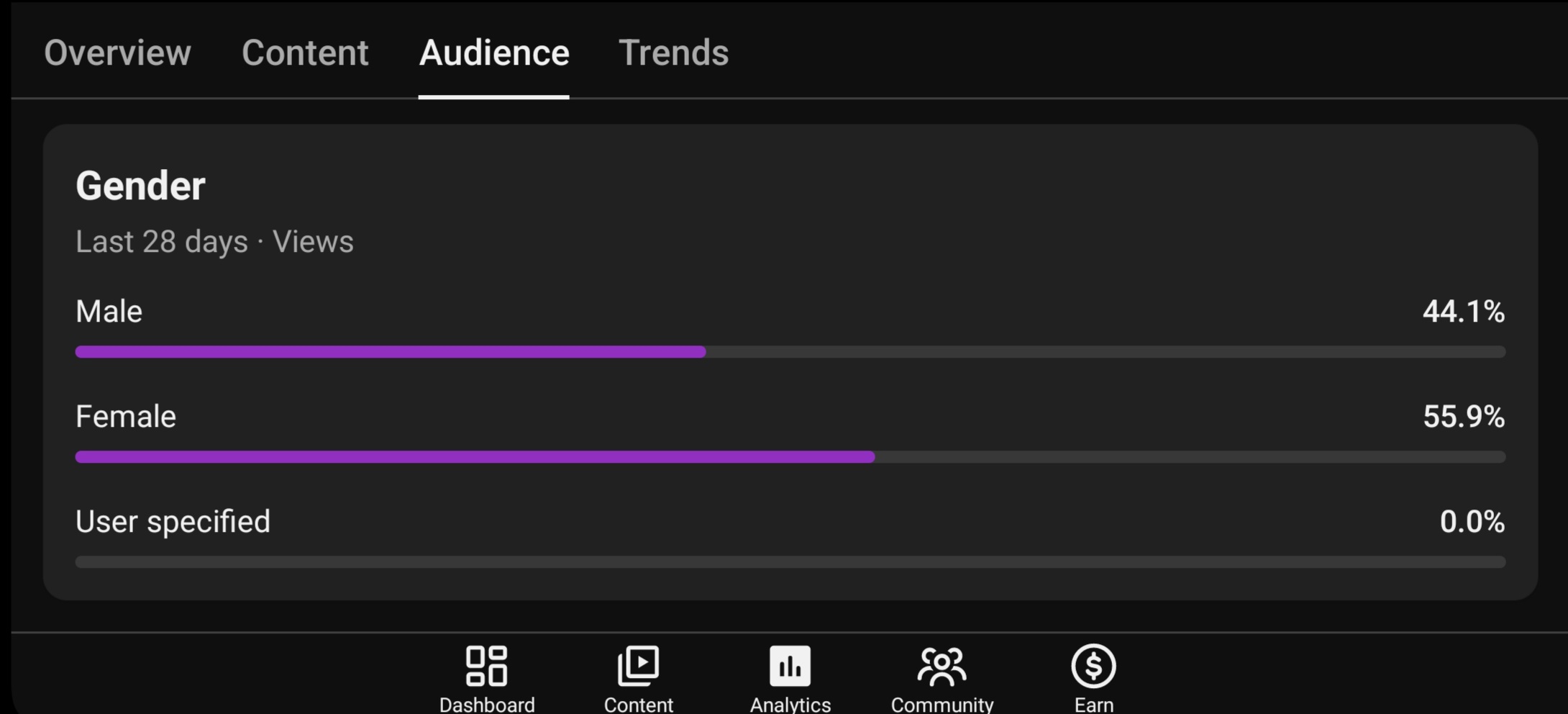Open the Community people icon
The height and width of the screenshot is (714, 1568).
point(942,666)
